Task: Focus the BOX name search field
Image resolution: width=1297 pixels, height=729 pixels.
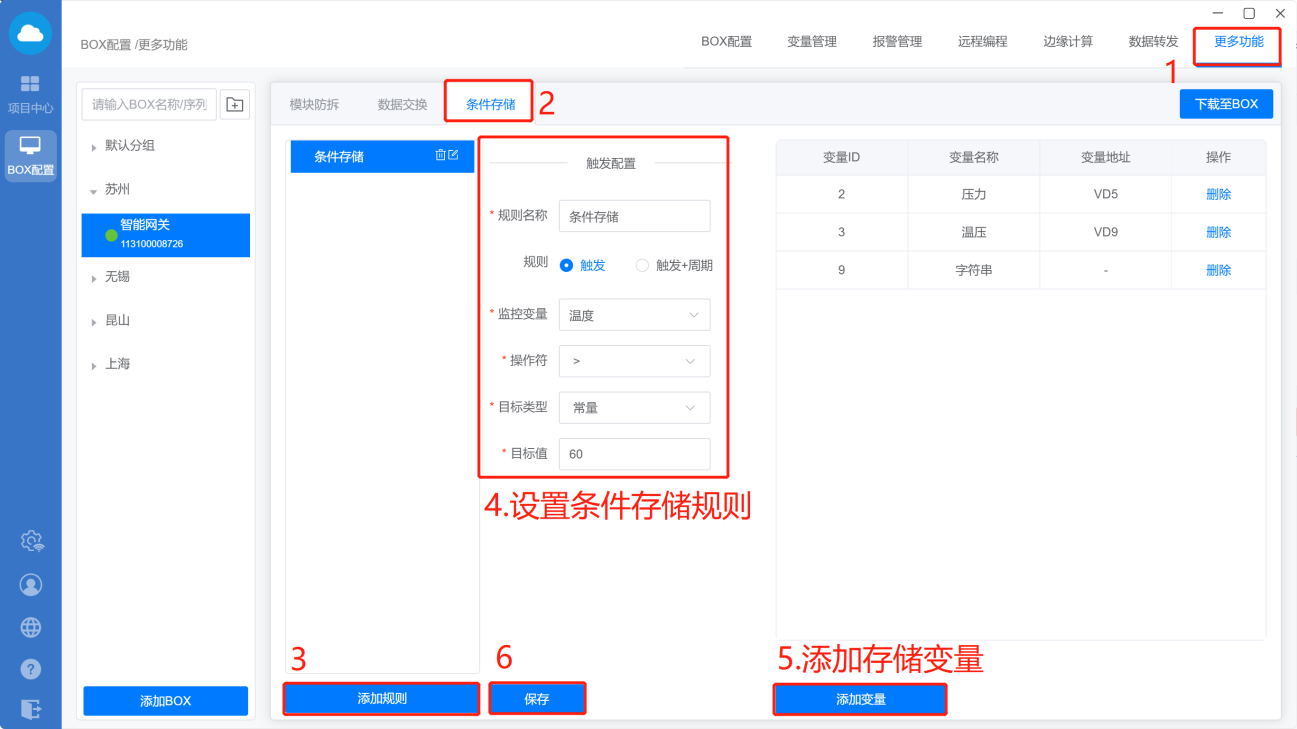Action: [149, 104]
